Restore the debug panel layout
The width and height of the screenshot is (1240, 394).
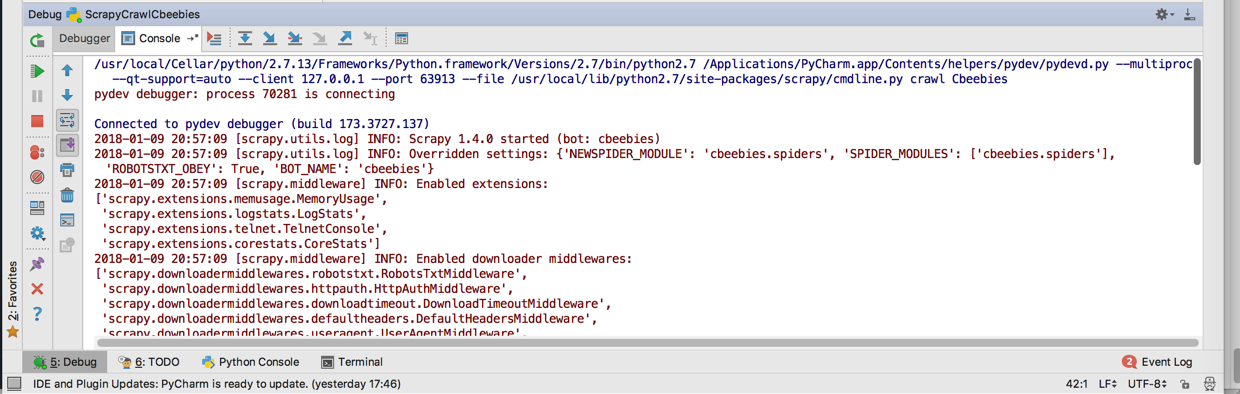click(37, 209)
